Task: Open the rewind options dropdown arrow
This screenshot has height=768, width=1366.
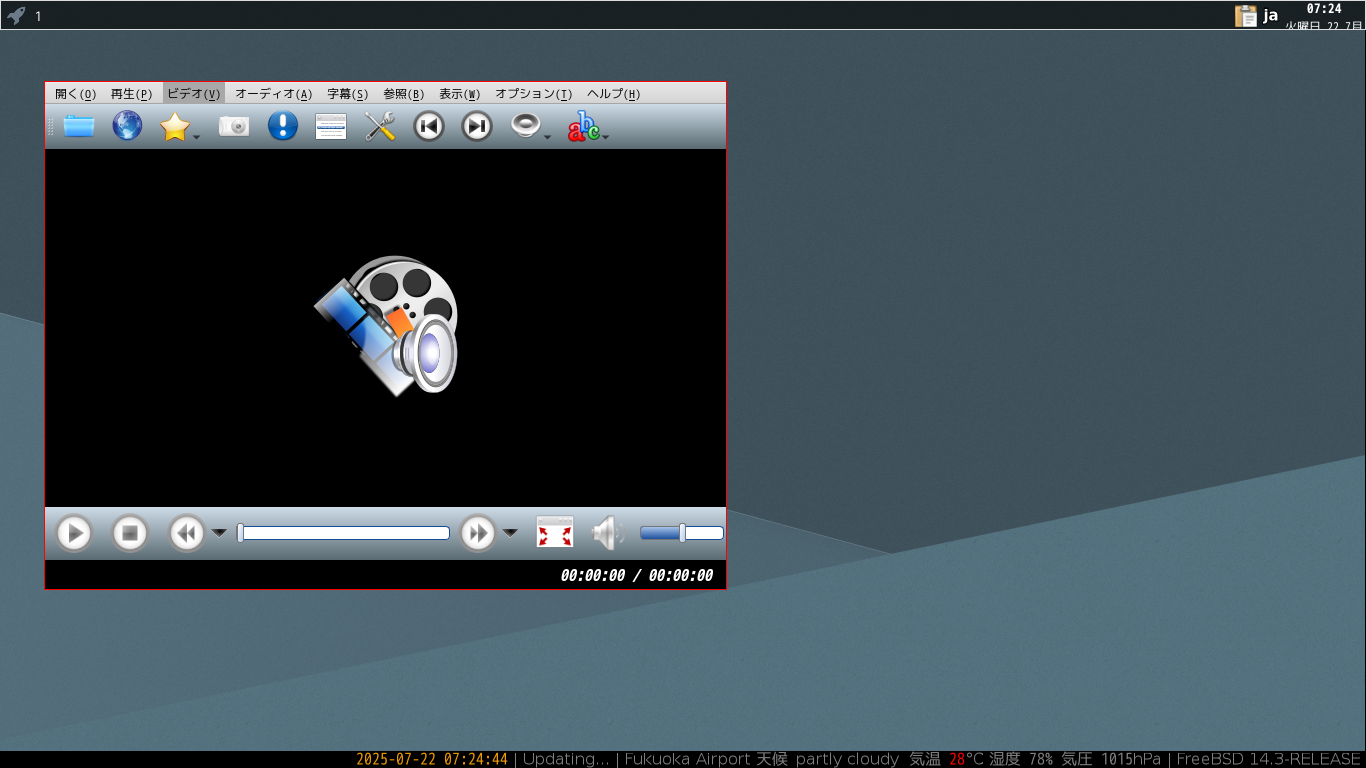Action: click(x=219, y=533)
